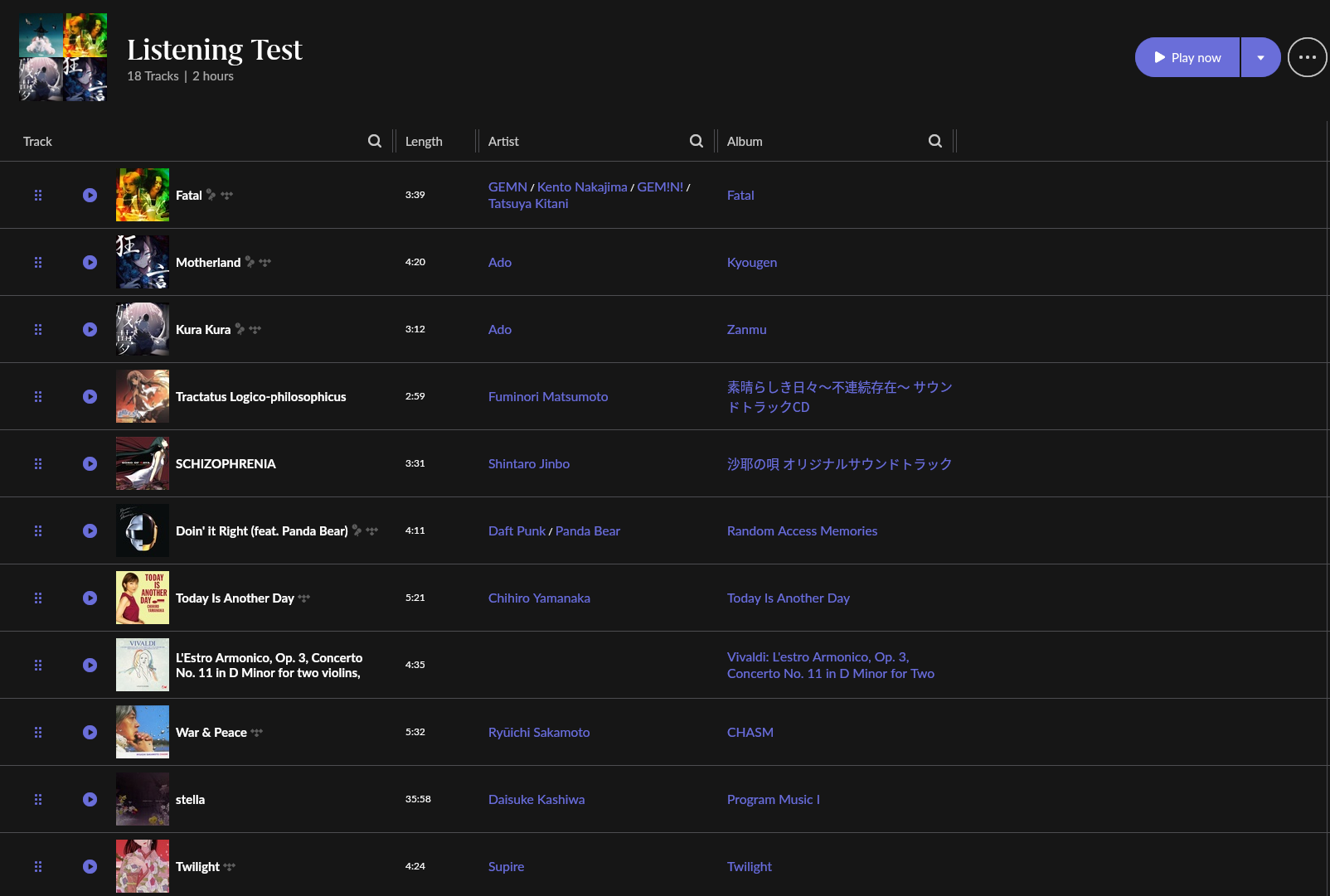
Task: Click the stella album thumbnail
Action: click(x=143, y=799)
